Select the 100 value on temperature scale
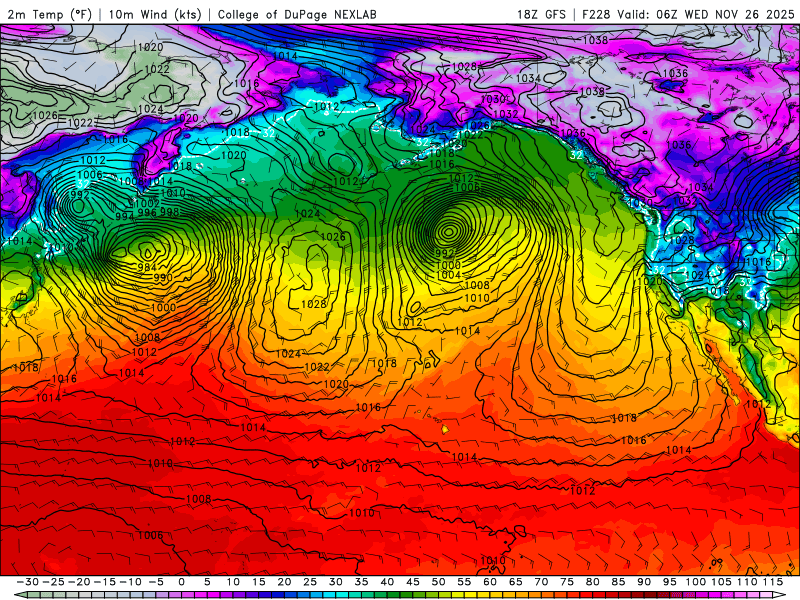The width and height of the screenshot is (800, 600). coord(695,582)
